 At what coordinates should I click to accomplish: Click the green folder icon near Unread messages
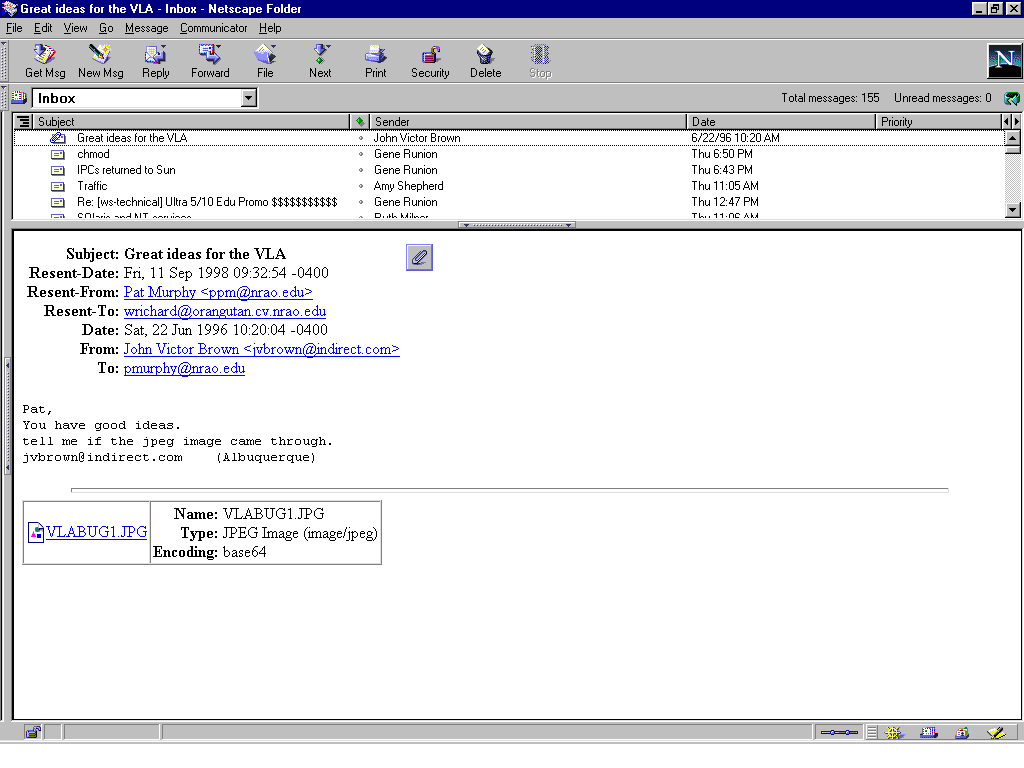[x=1012, y=98]
